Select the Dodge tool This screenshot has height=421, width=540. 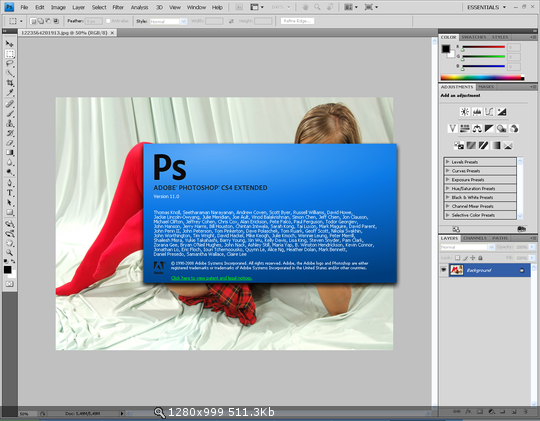click(10, 172)
